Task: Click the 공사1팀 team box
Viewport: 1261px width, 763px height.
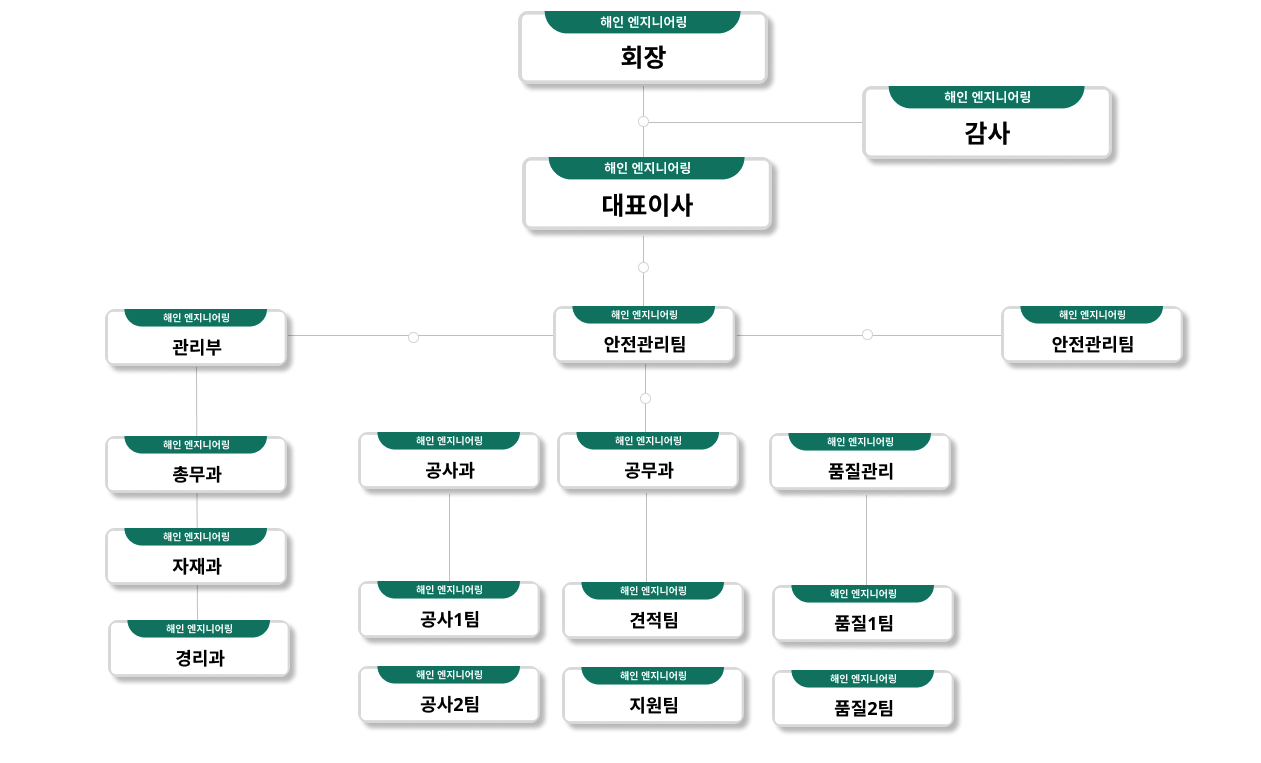Action: pos(449,610)
